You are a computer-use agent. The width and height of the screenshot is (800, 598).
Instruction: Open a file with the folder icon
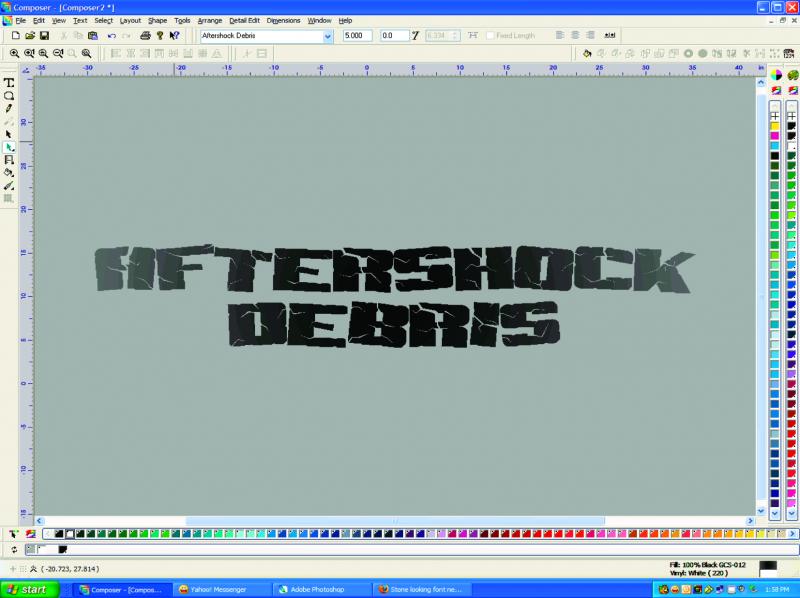30,36
